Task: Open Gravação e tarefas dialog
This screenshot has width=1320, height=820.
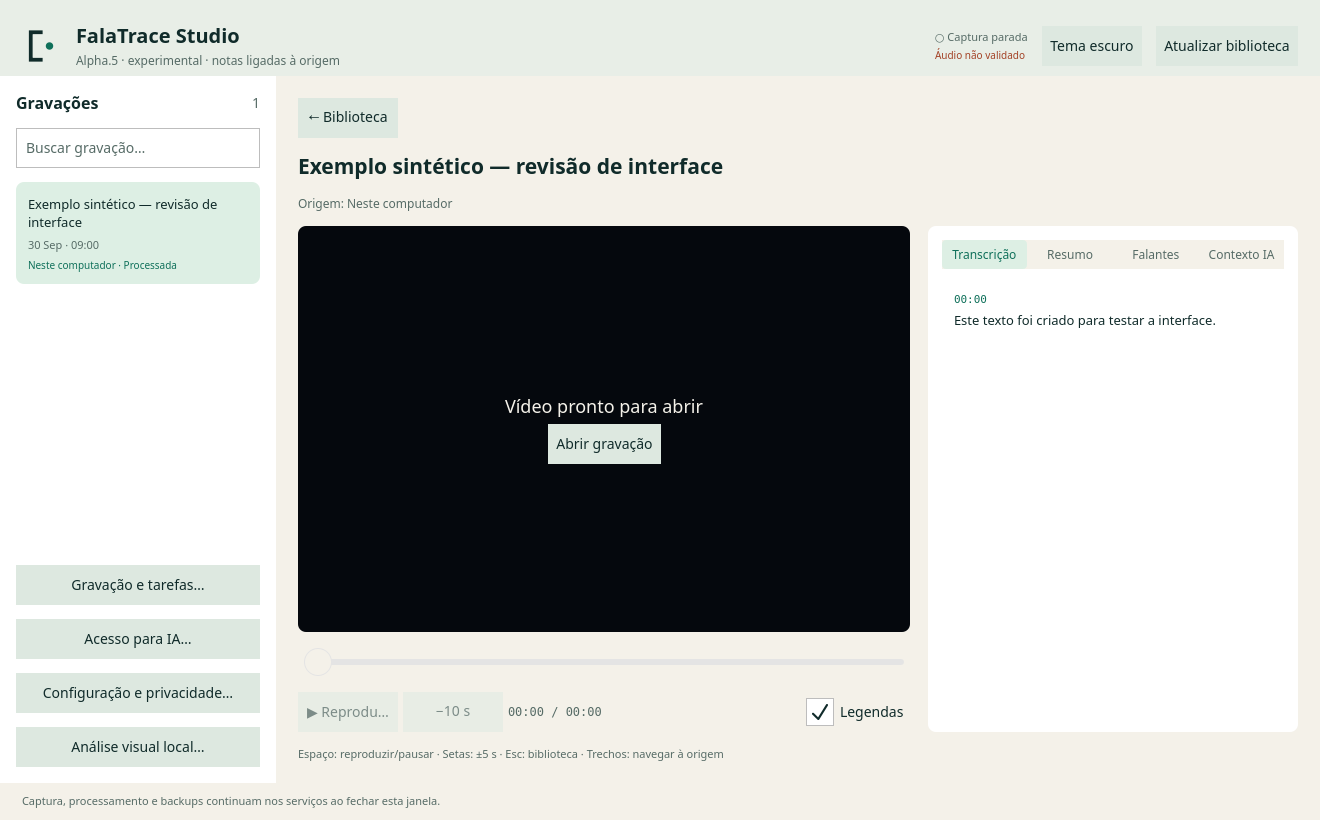Action: coord(138,585)
